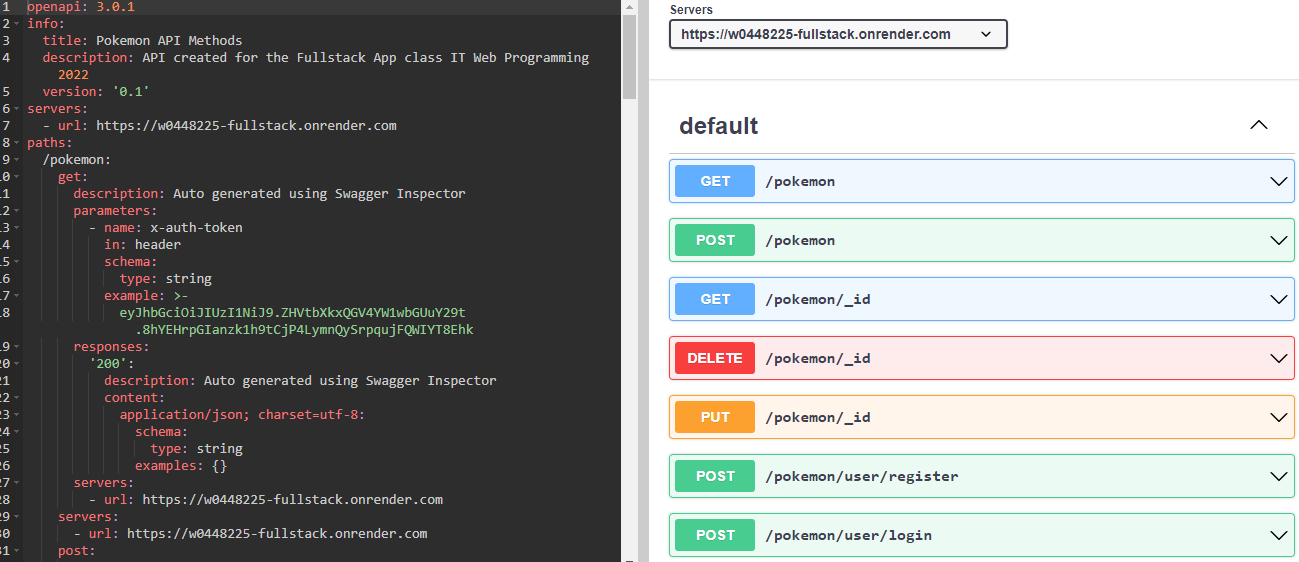This screenshot has width=1299, height=562.
Task: Expand DELETE /pokemon/_id operation chevron
Action: click(1278, 359)
